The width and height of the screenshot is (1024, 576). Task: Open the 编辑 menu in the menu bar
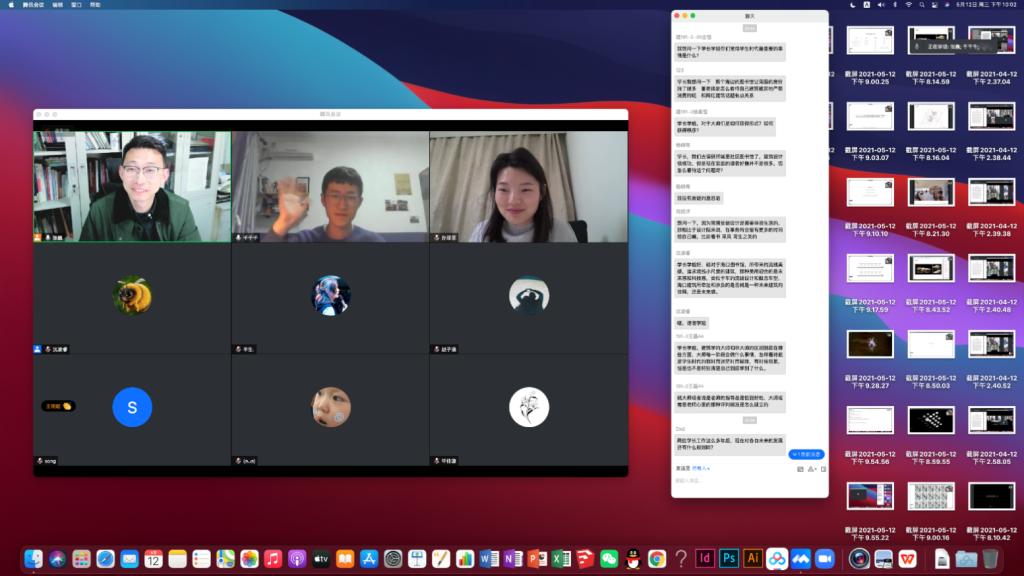57,5
